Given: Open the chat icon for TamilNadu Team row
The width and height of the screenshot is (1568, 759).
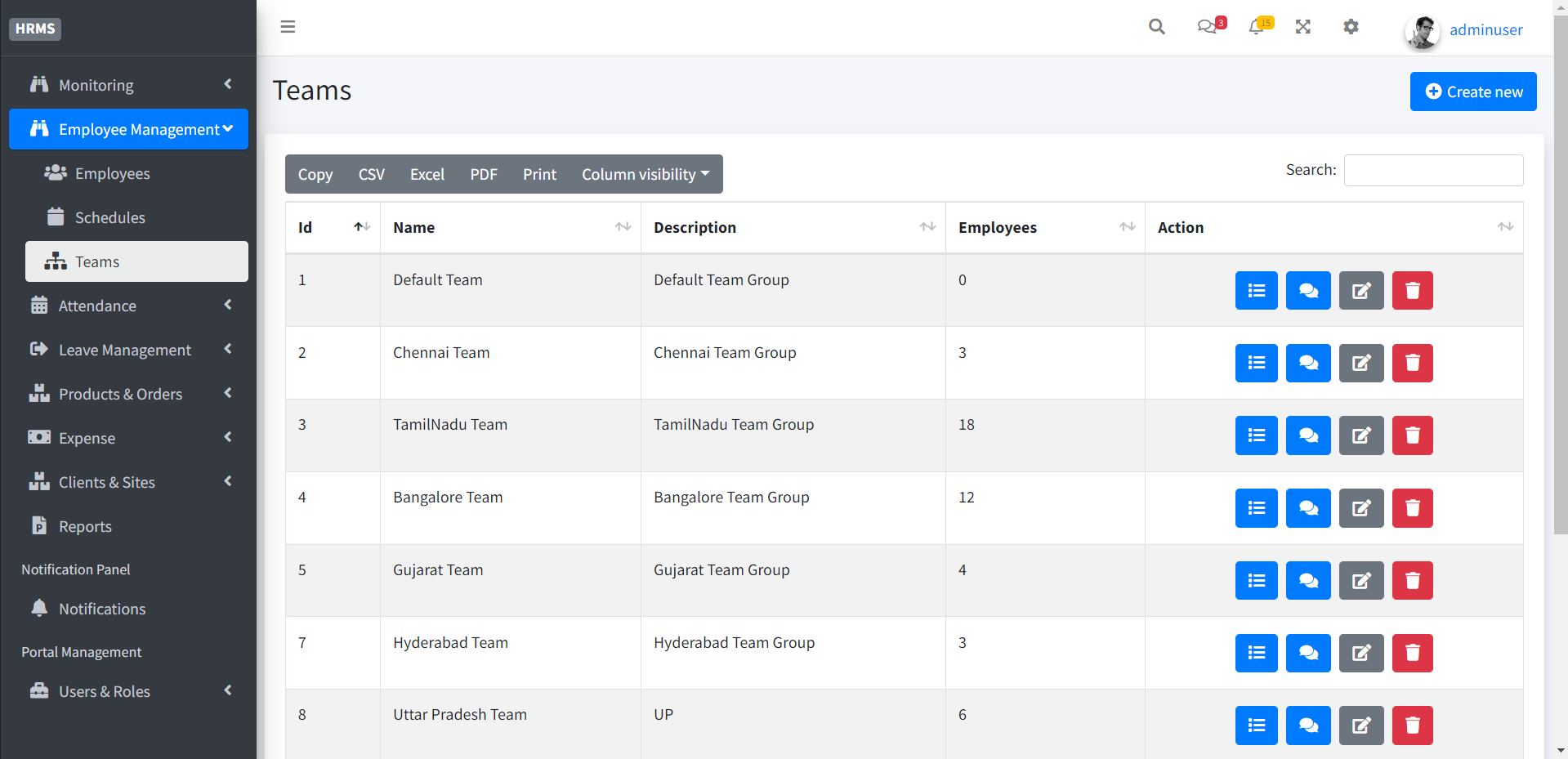Looking at the screenshot, I should click(1307, 435).
